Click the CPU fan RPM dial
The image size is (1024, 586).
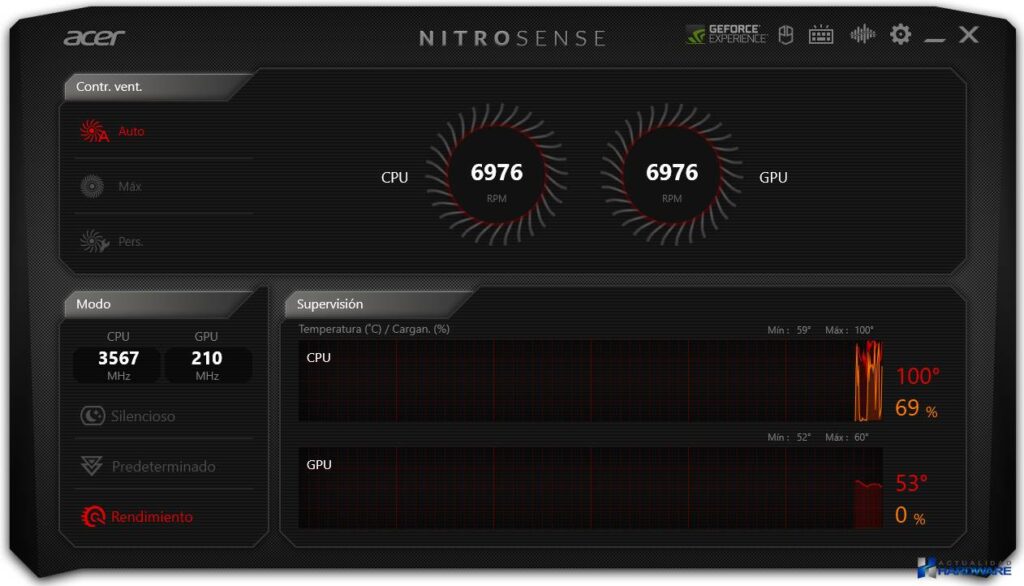497,178
